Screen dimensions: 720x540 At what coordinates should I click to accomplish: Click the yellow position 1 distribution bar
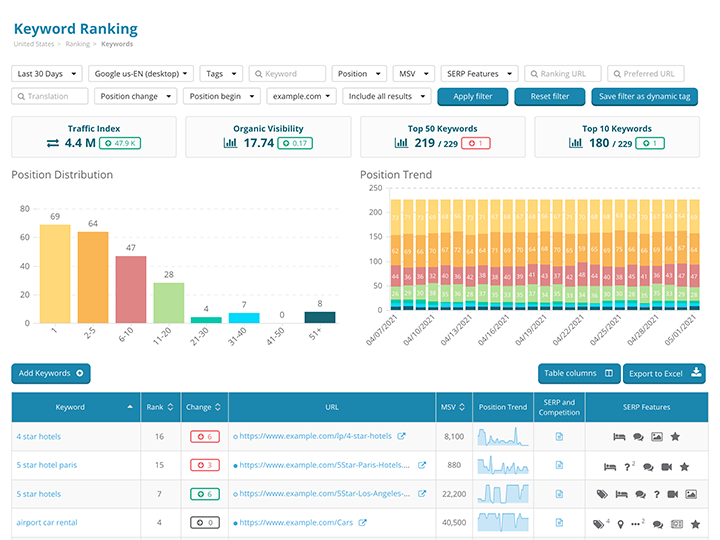(55, 273)
